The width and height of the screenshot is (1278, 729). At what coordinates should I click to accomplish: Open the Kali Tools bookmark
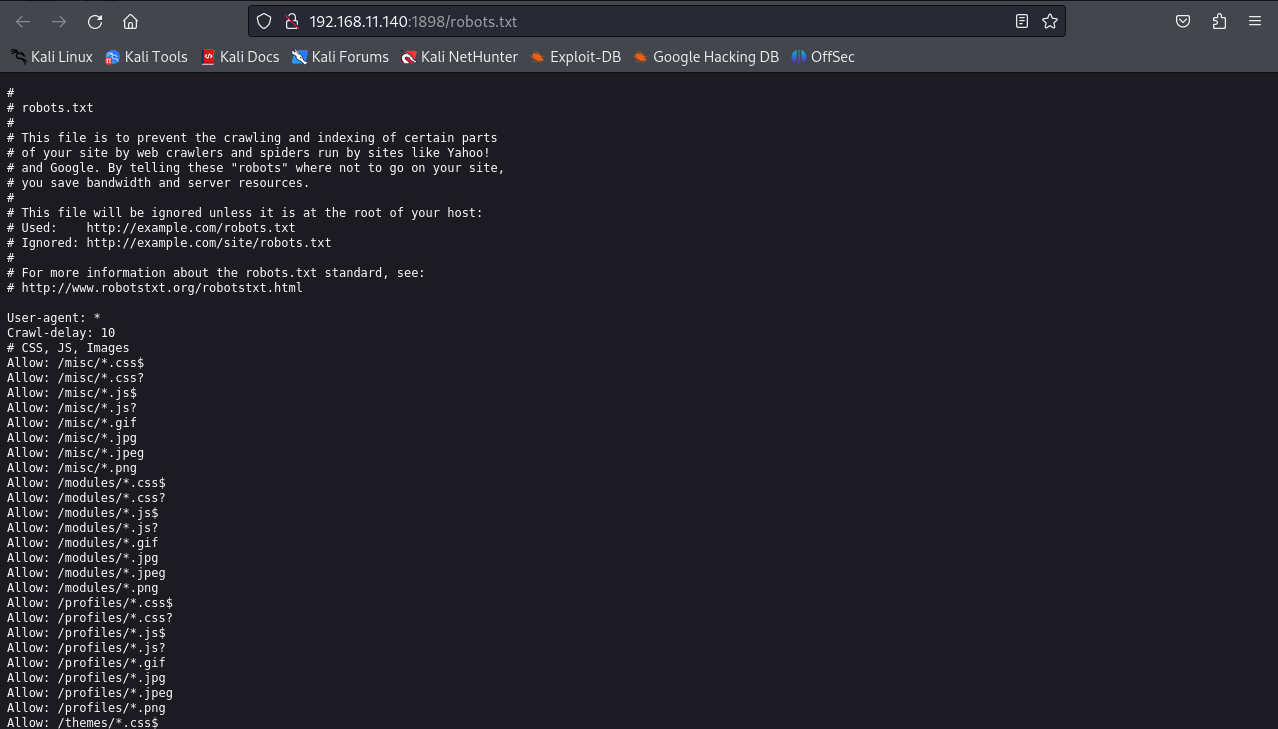pos(146,57)
